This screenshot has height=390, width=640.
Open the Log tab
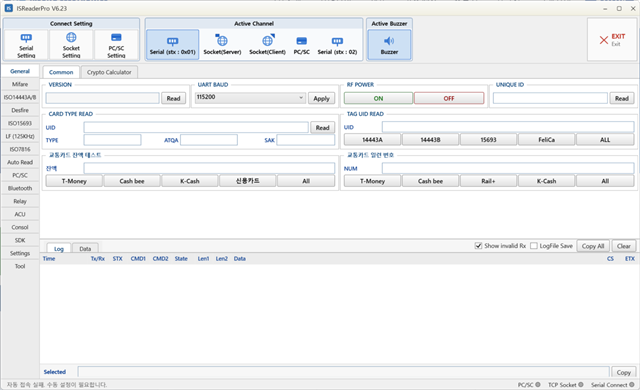click(x=59, y=248)
